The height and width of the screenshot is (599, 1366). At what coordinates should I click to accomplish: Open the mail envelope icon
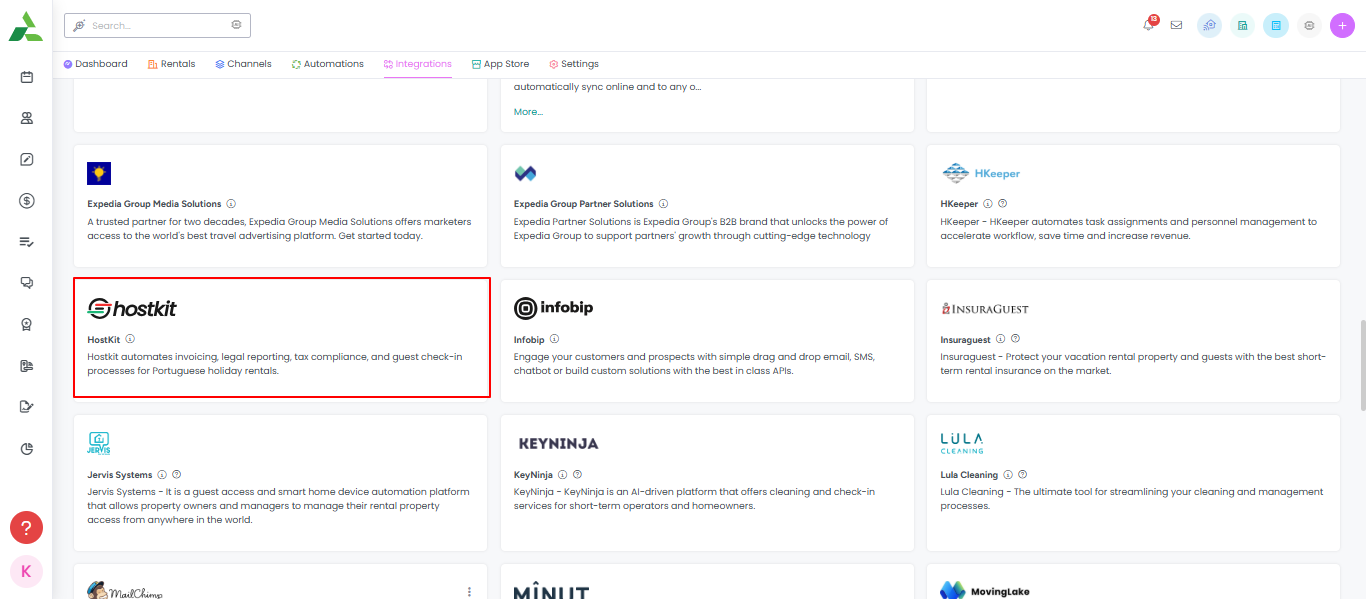[1176, 25]
